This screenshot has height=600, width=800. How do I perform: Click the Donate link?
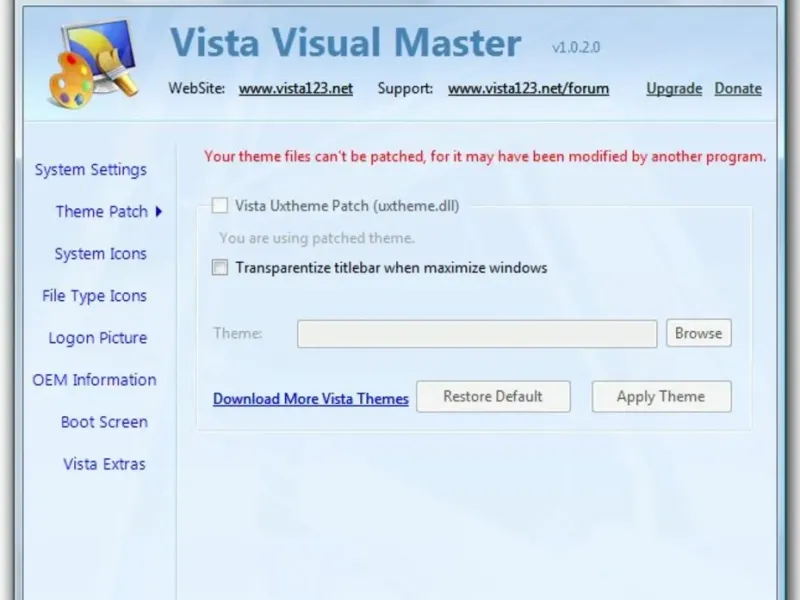[738, 89]
